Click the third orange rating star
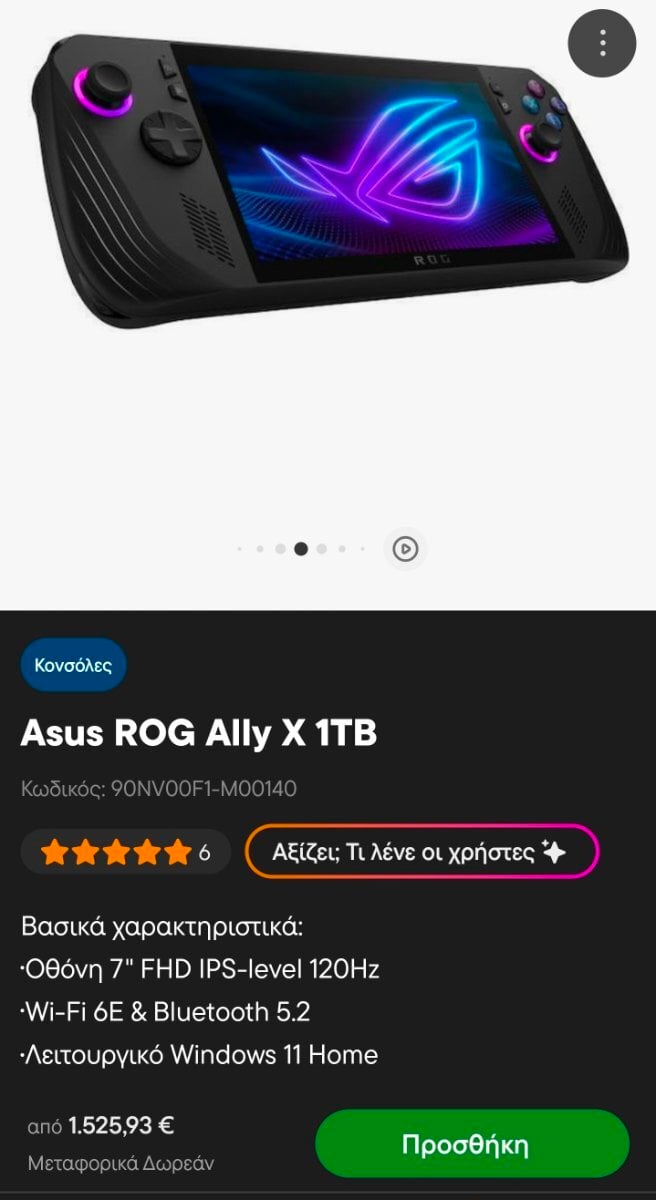 (115, 853)
